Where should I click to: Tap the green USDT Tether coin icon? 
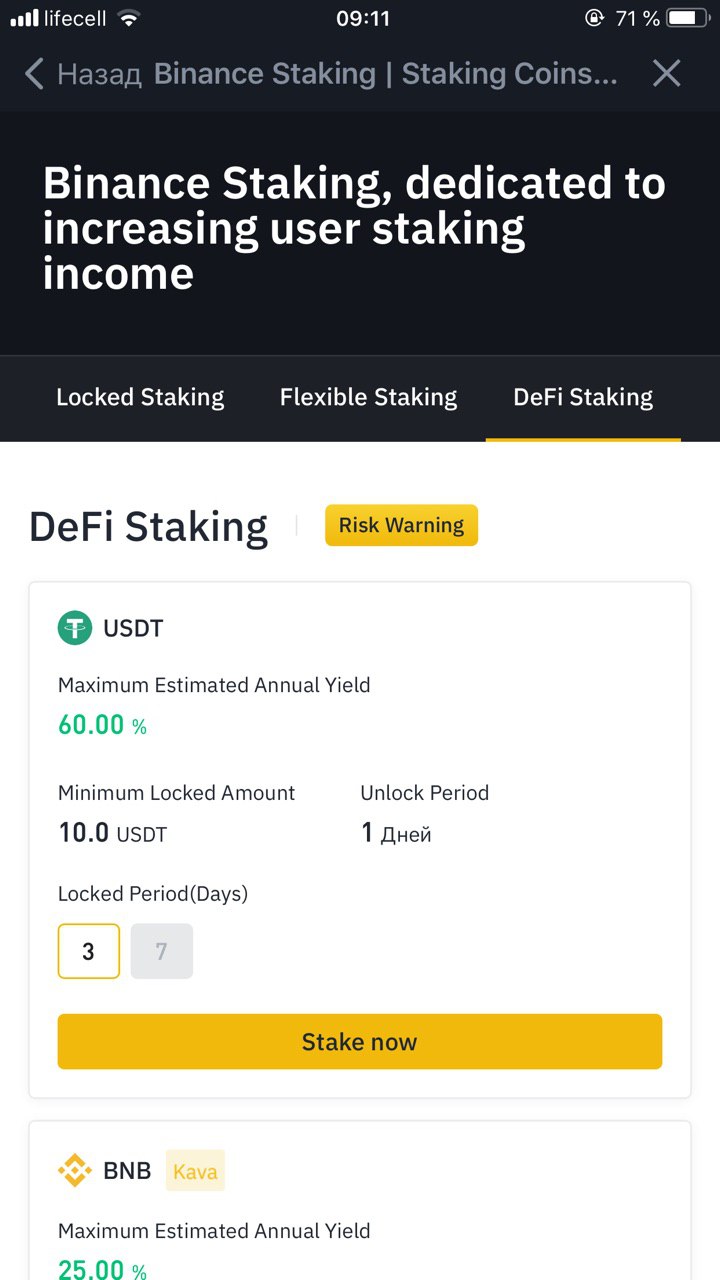coord(75,628)
